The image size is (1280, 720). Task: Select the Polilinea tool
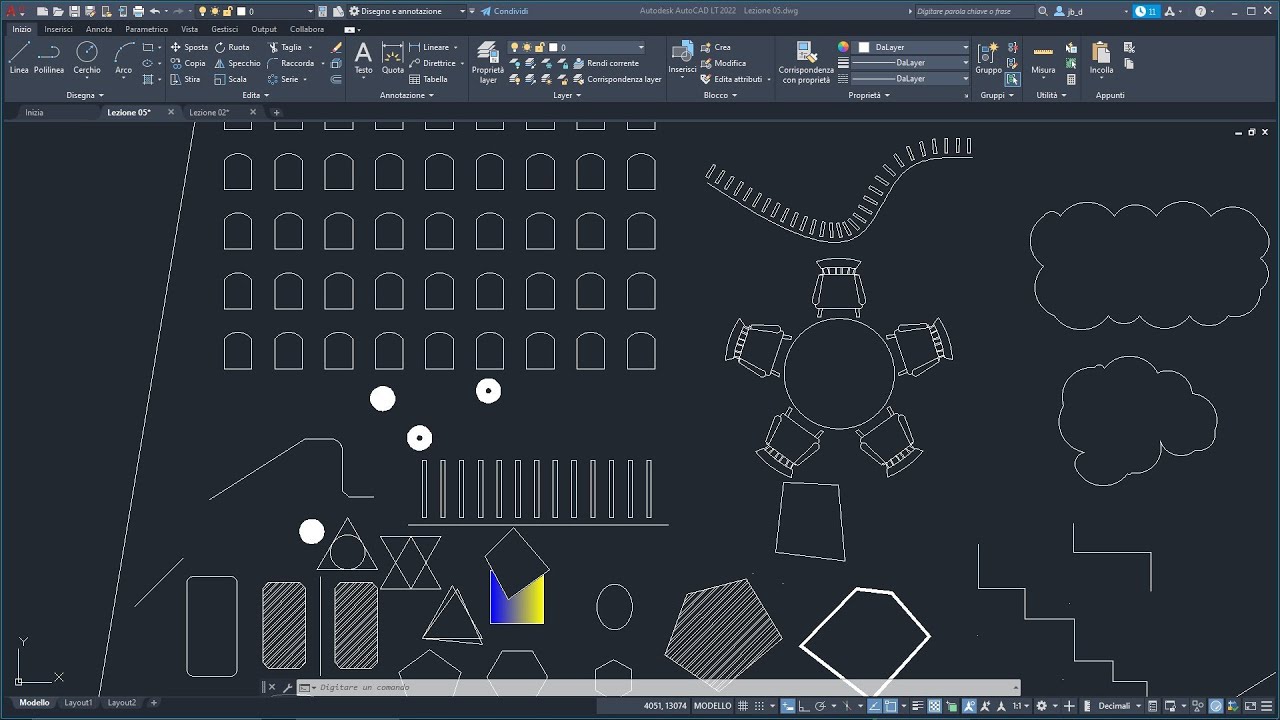point(49,58)
